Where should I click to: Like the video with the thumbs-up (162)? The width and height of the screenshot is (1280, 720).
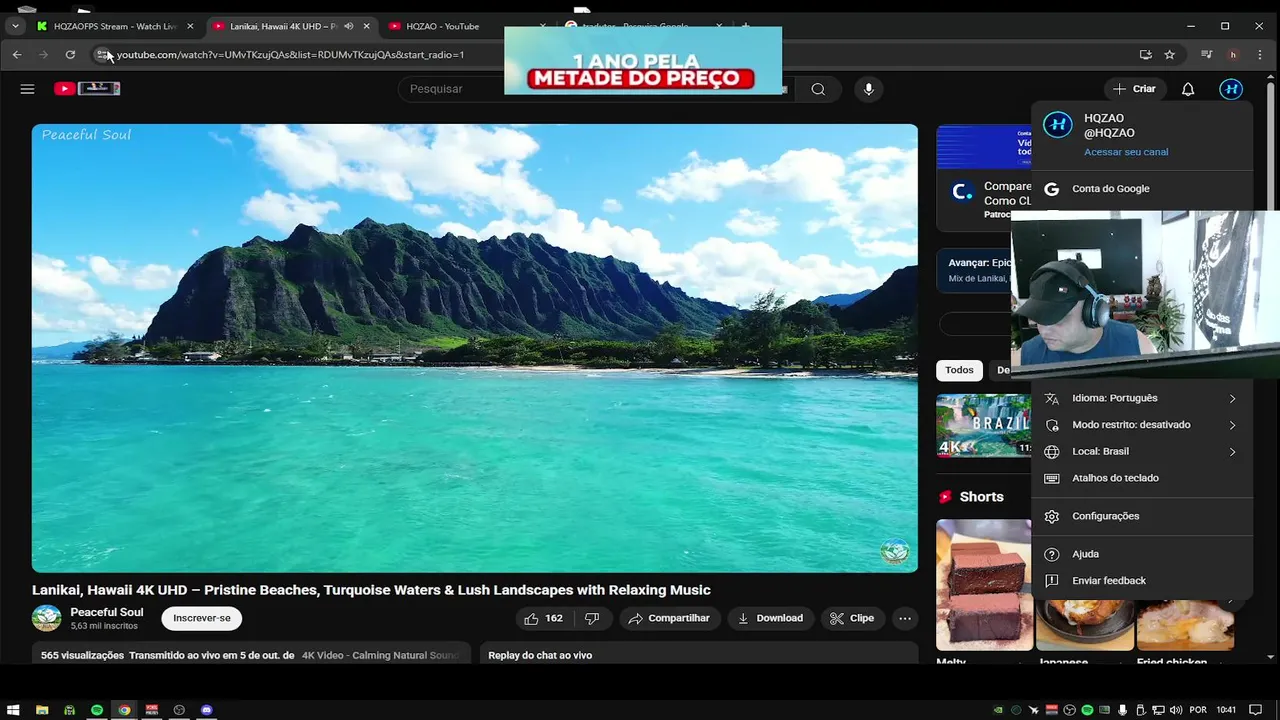pos(543,618)
